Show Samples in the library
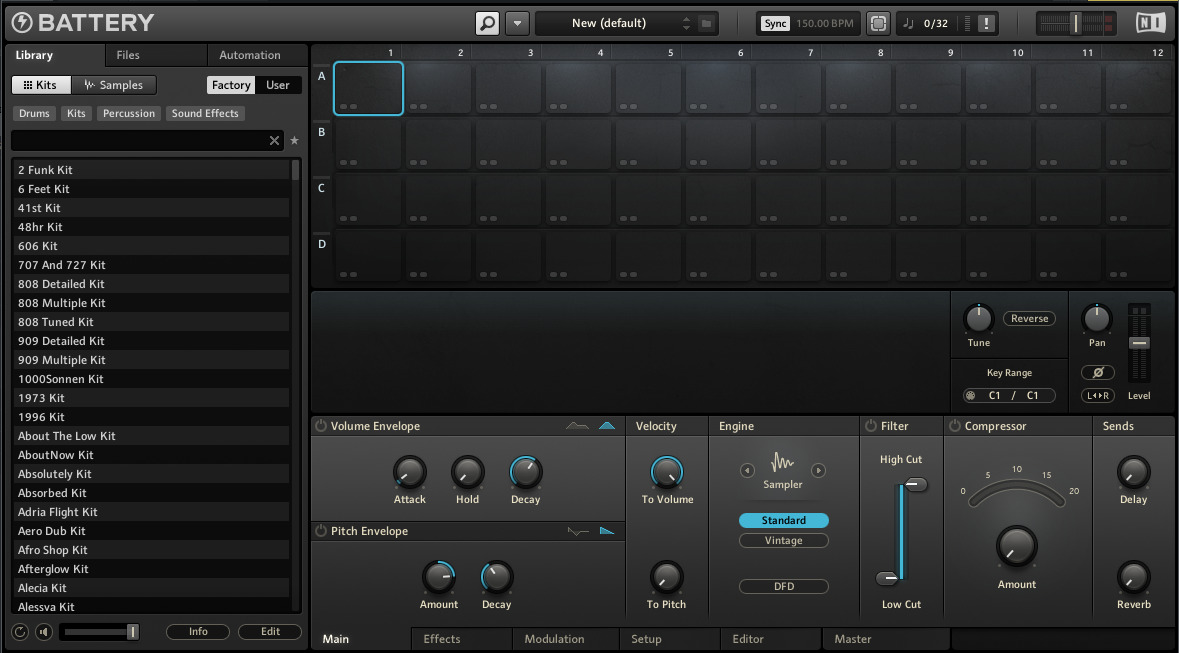Screen dimensions: 1179x653 114,85
